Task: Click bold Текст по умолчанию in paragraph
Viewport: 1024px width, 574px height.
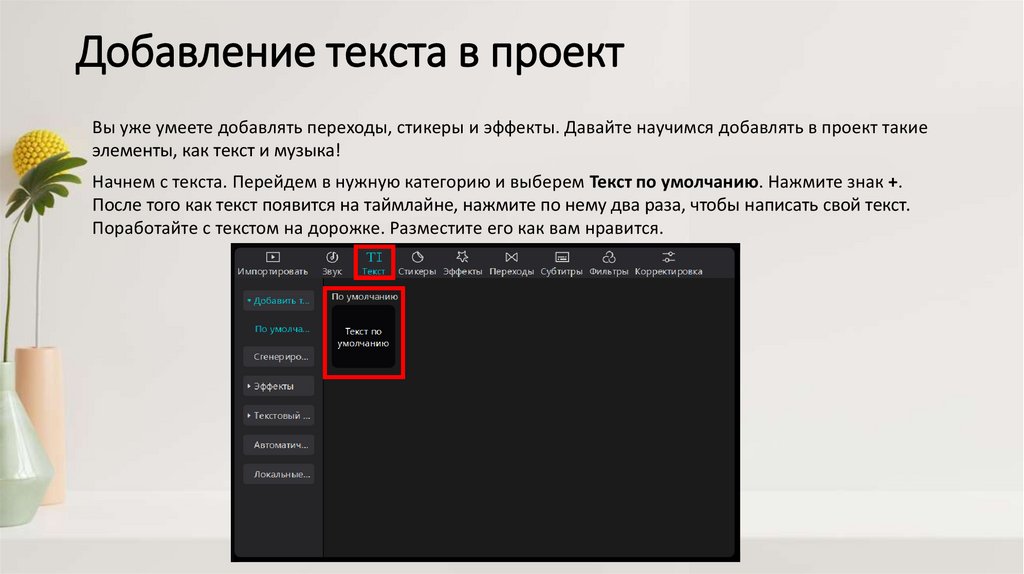Action: 676,184
